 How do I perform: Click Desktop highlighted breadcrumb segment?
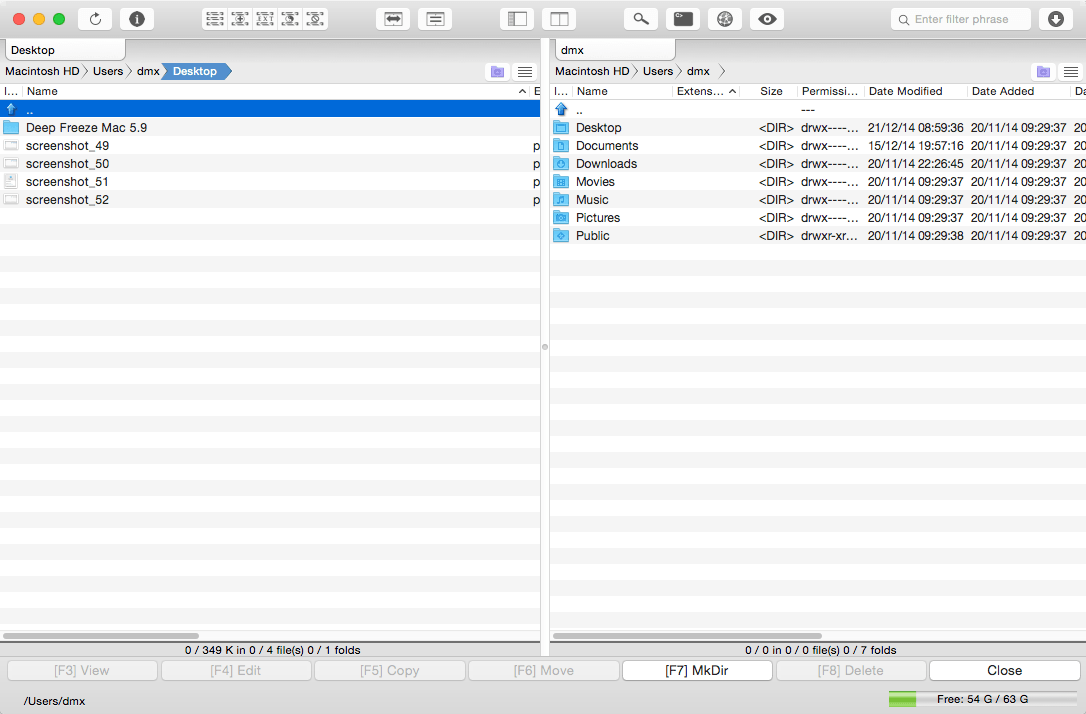(x=195, y=71)
